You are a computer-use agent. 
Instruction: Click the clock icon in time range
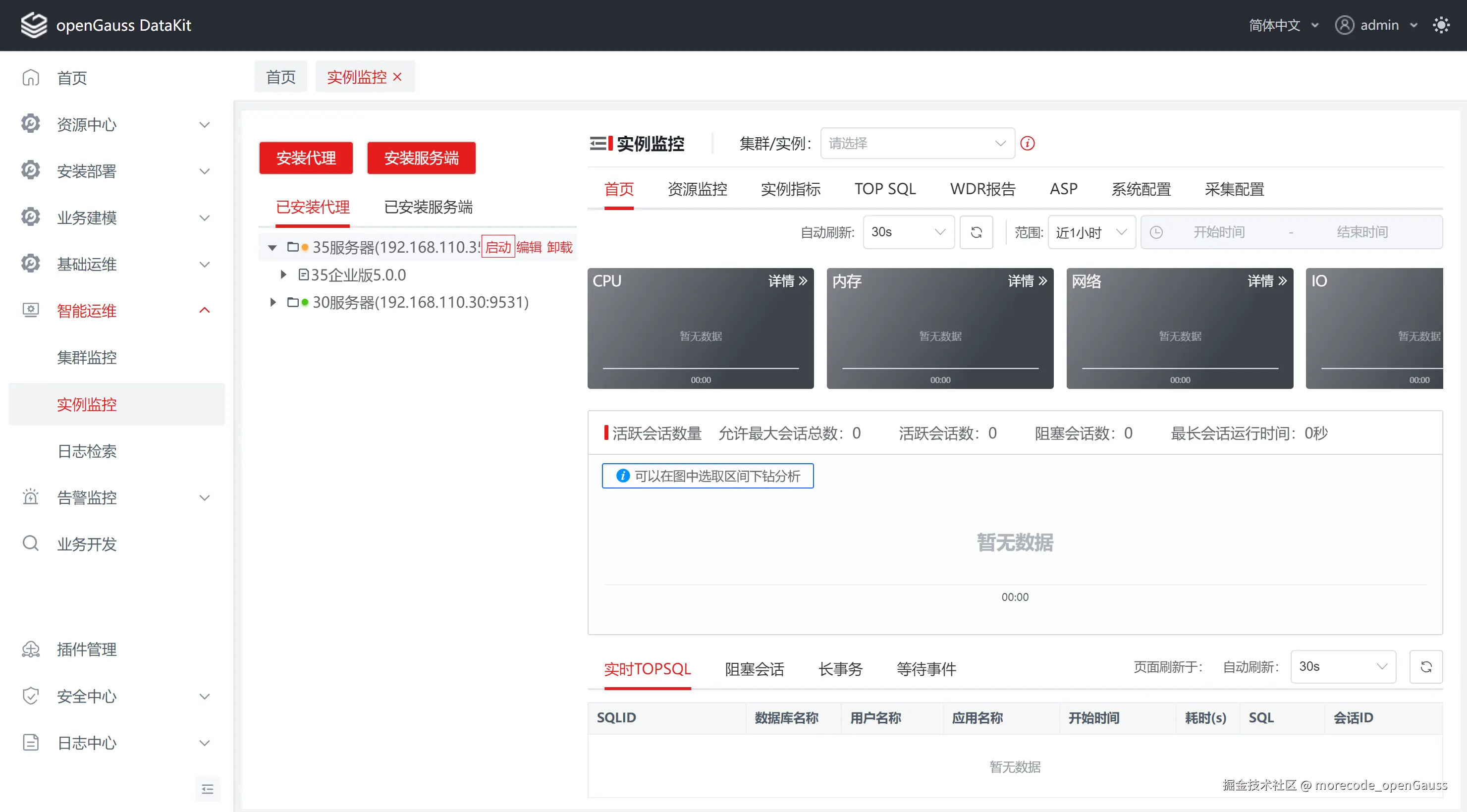[1156, 232]
